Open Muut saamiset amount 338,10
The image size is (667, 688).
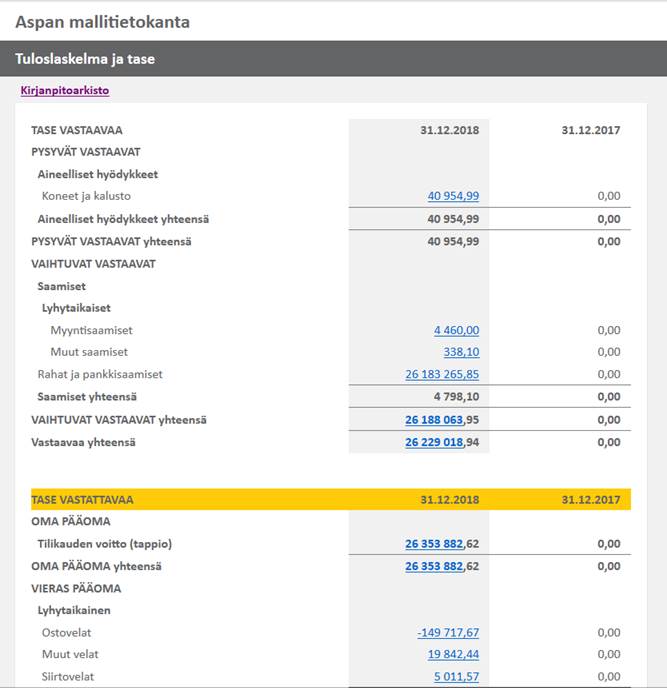point(461,352)
